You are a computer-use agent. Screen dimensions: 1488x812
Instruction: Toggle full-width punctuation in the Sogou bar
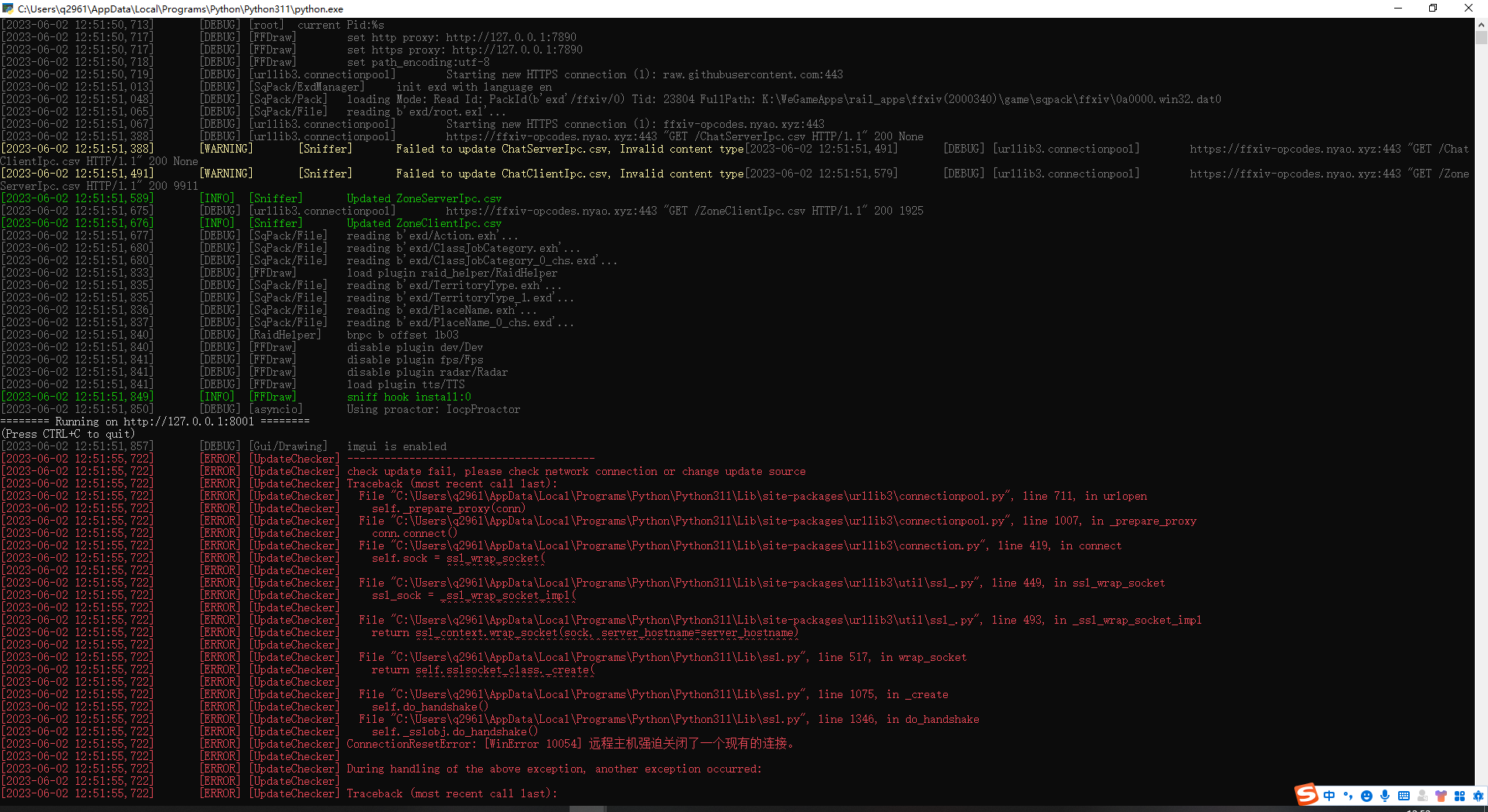pyautogui.click(x=1347, y=795)
